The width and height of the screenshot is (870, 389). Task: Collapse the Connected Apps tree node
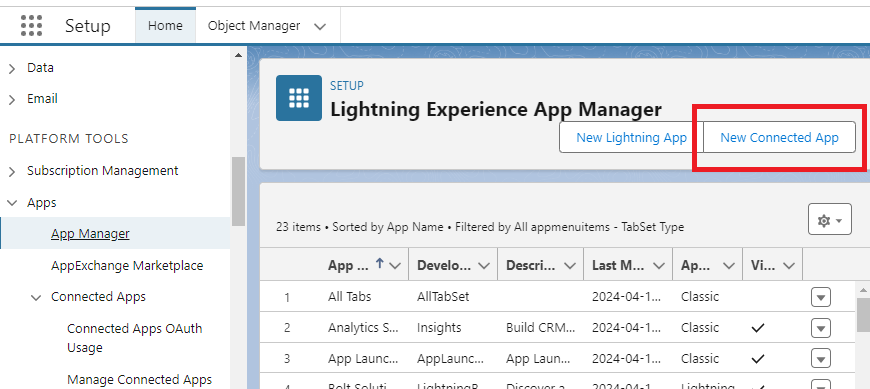coord(36,298)
